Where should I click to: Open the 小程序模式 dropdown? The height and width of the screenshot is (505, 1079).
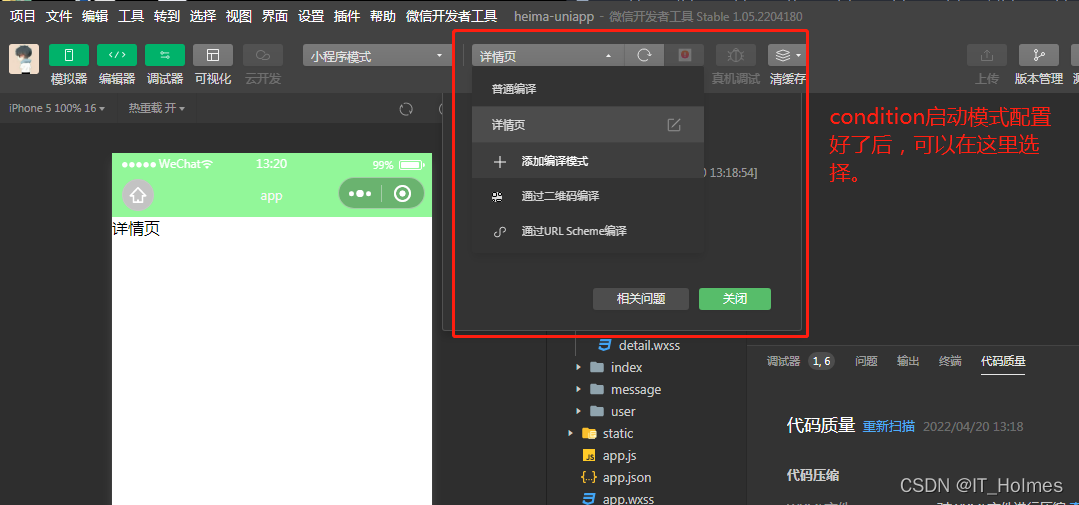click(376, 56)
